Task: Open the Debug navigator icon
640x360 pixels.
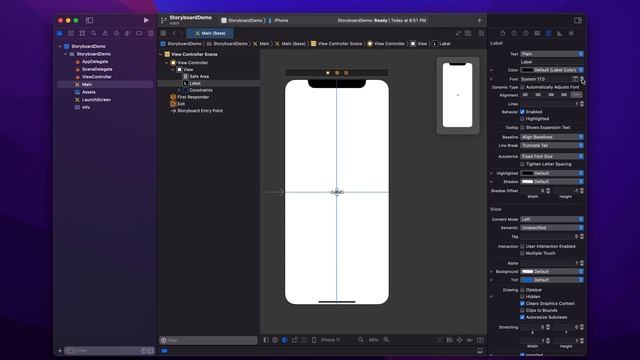Action: [x=127, y=33]
